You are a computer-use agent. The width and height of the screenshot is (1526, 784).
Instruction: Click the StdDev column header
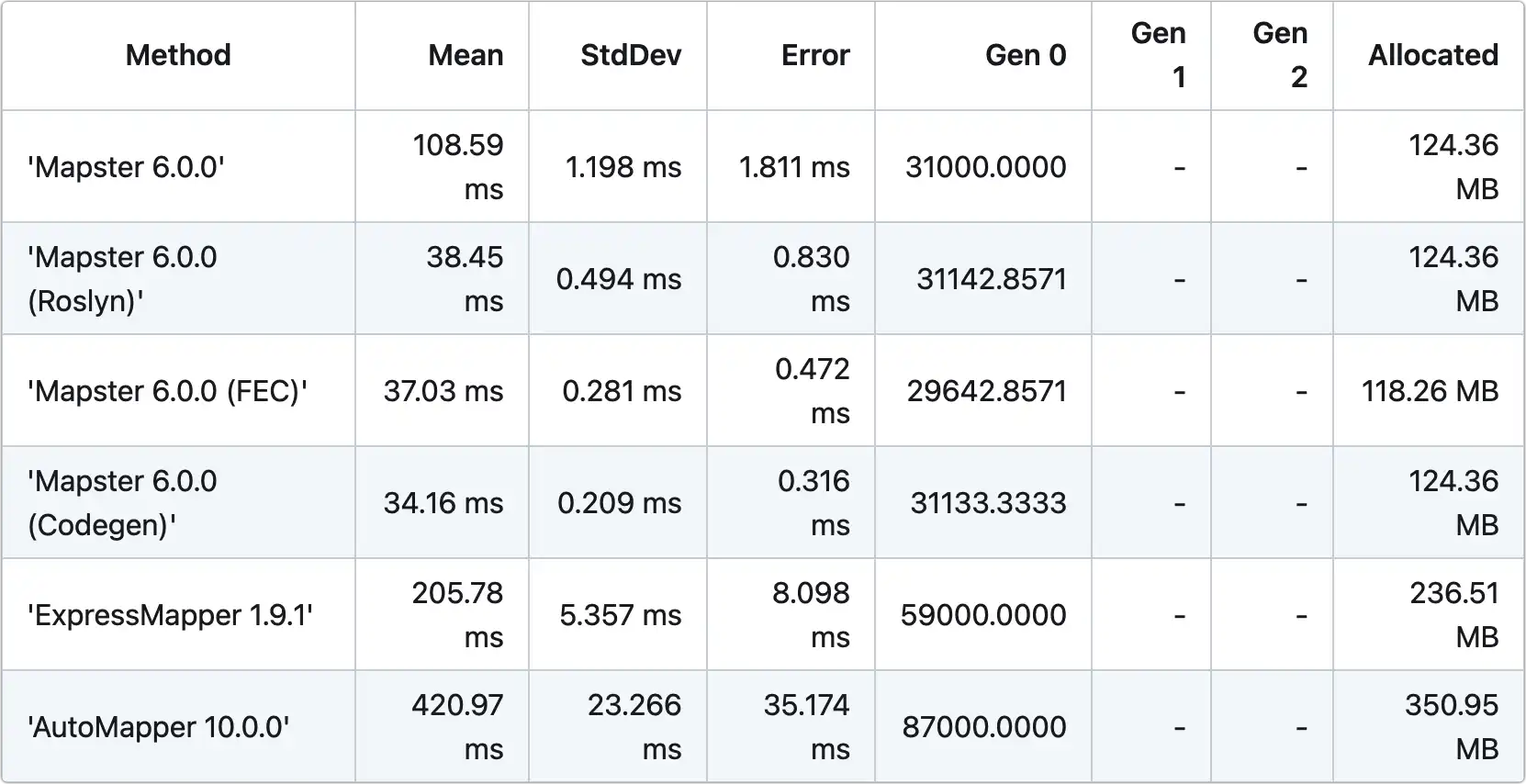[631, 55]
